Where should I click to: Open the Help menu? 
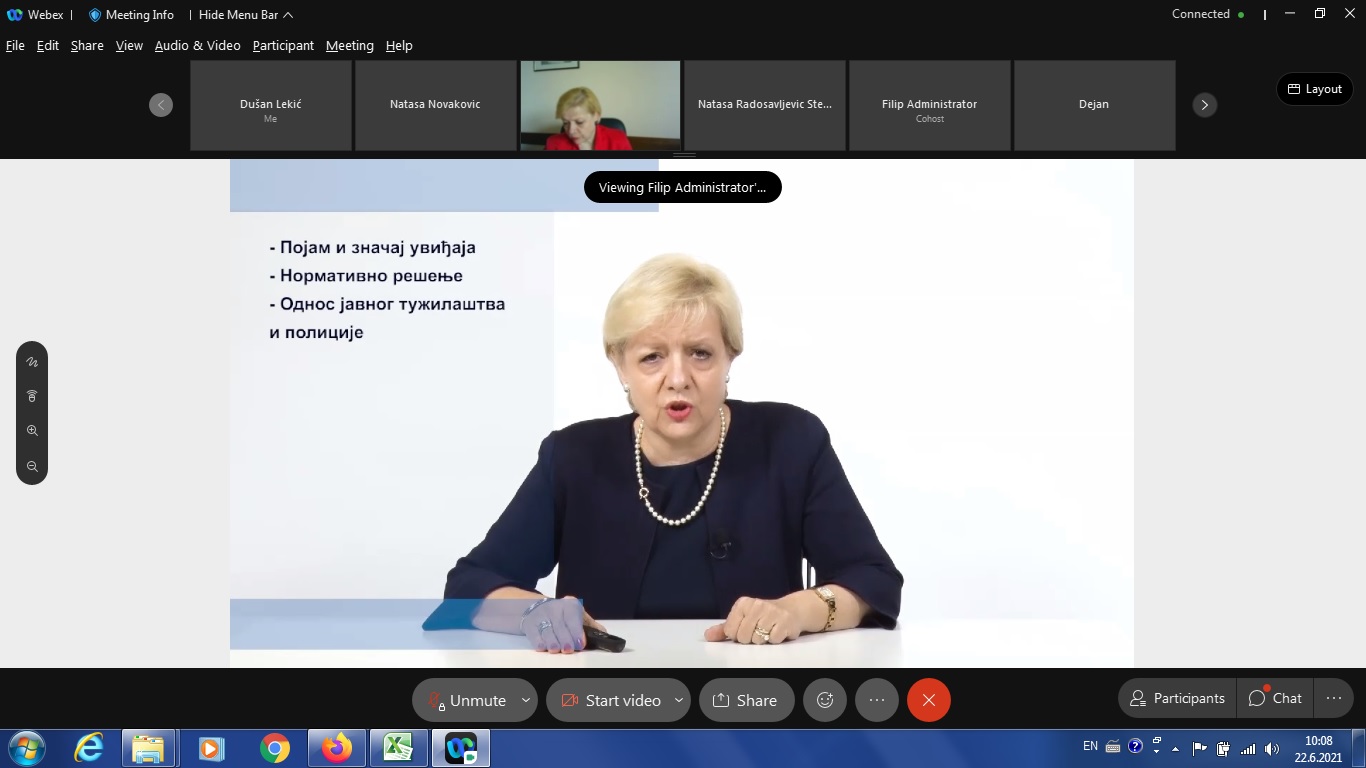click(x=399, y=45)
